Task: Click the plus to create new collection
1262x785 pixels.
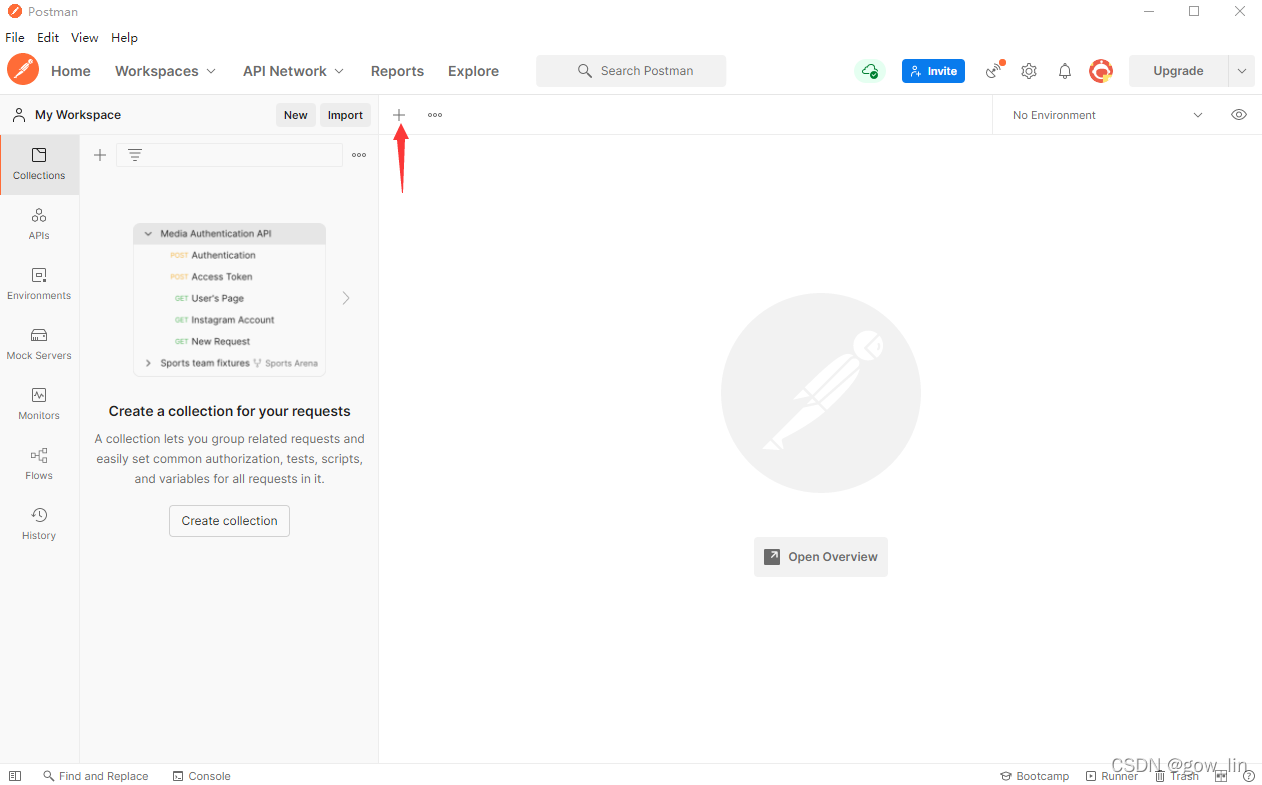Action: (100, 155)
